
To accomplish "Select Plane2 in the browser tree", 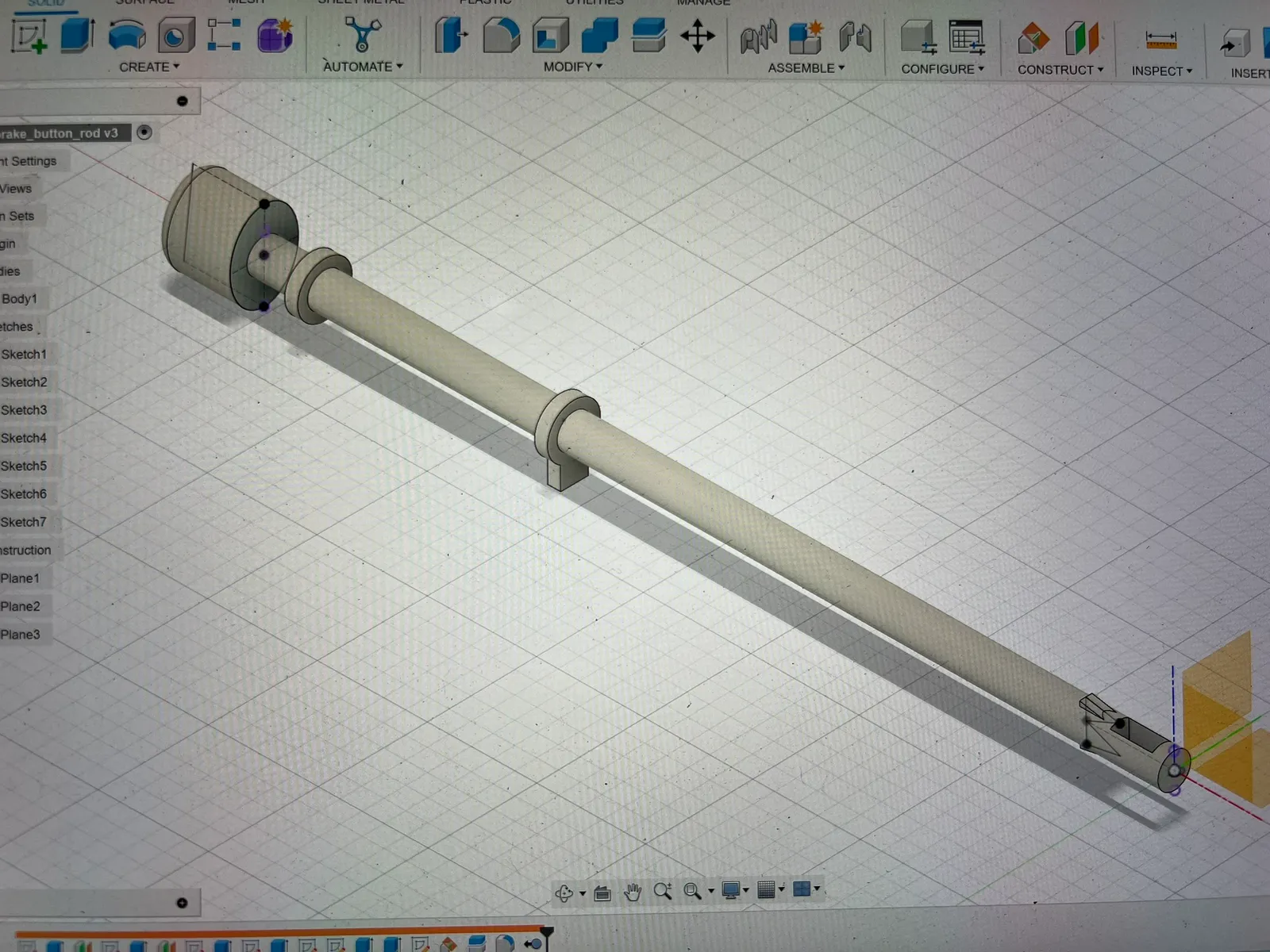I will [x=21, y=606].
